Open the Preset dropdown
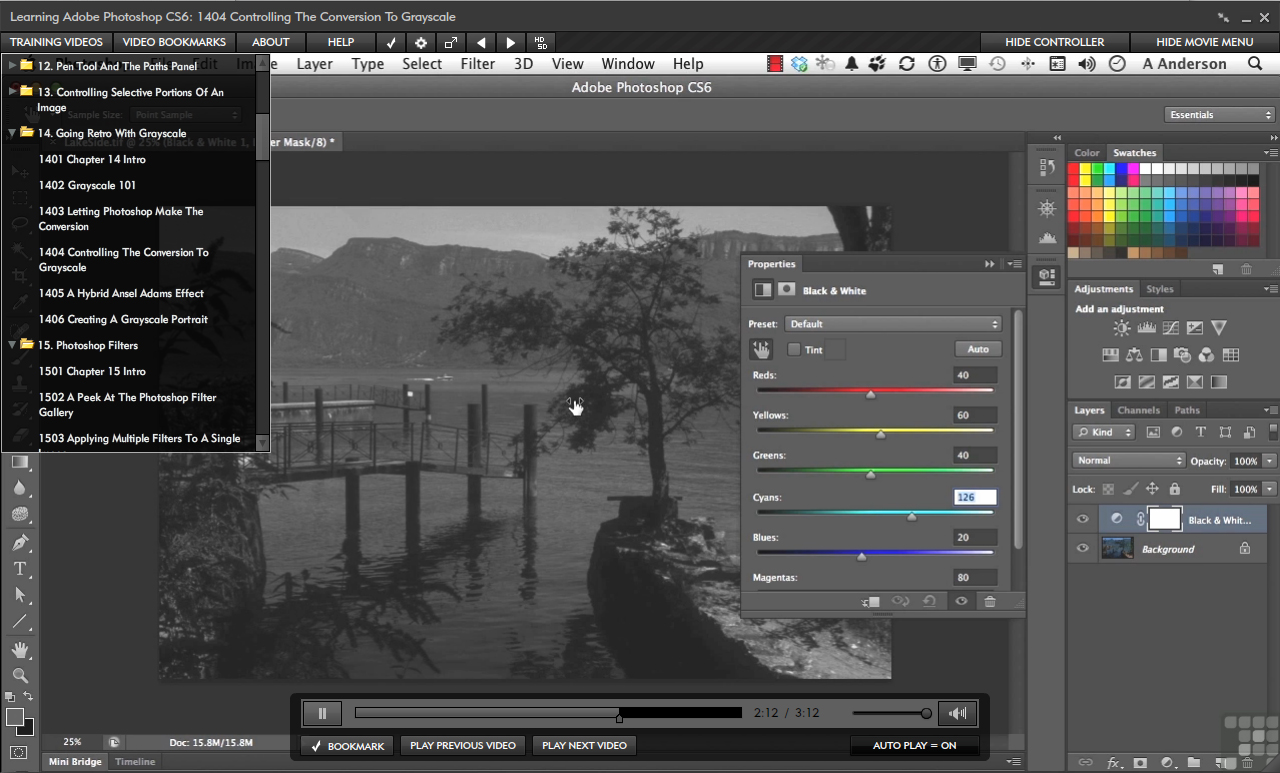The height and width of the screenshot is (773, 1280). point(893,324)
